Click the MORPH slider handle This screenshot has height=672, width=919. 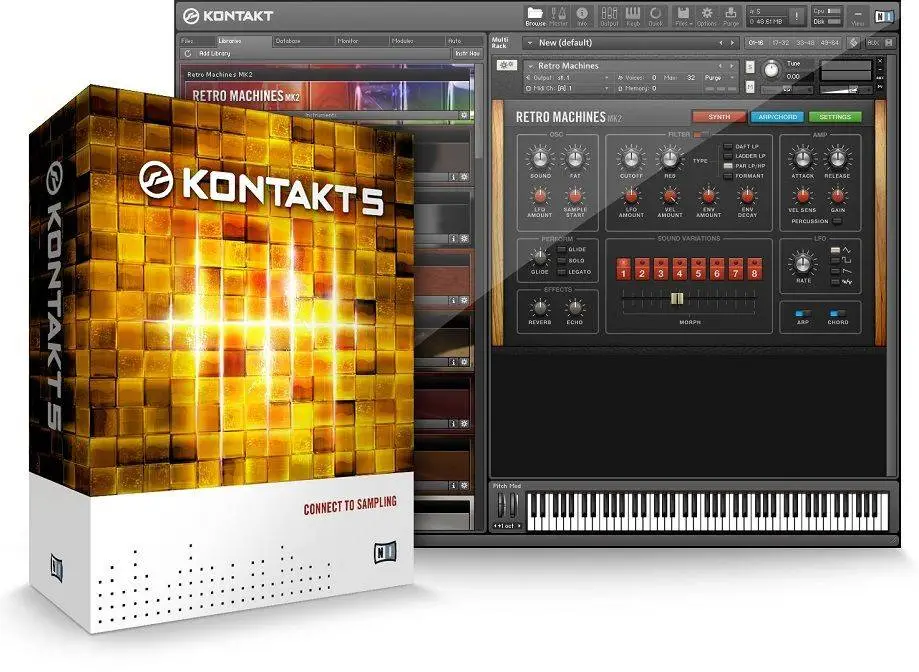point(677,299)
